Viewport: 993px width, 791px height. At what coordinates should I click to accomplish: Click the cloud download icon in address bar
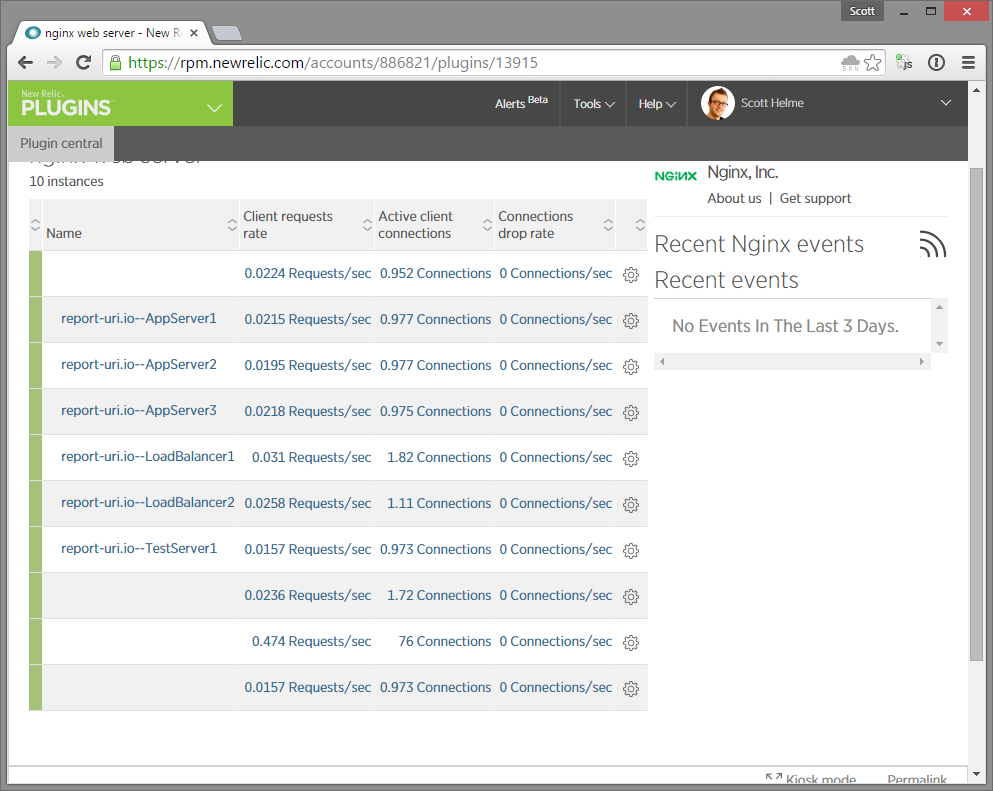[850, 62]
